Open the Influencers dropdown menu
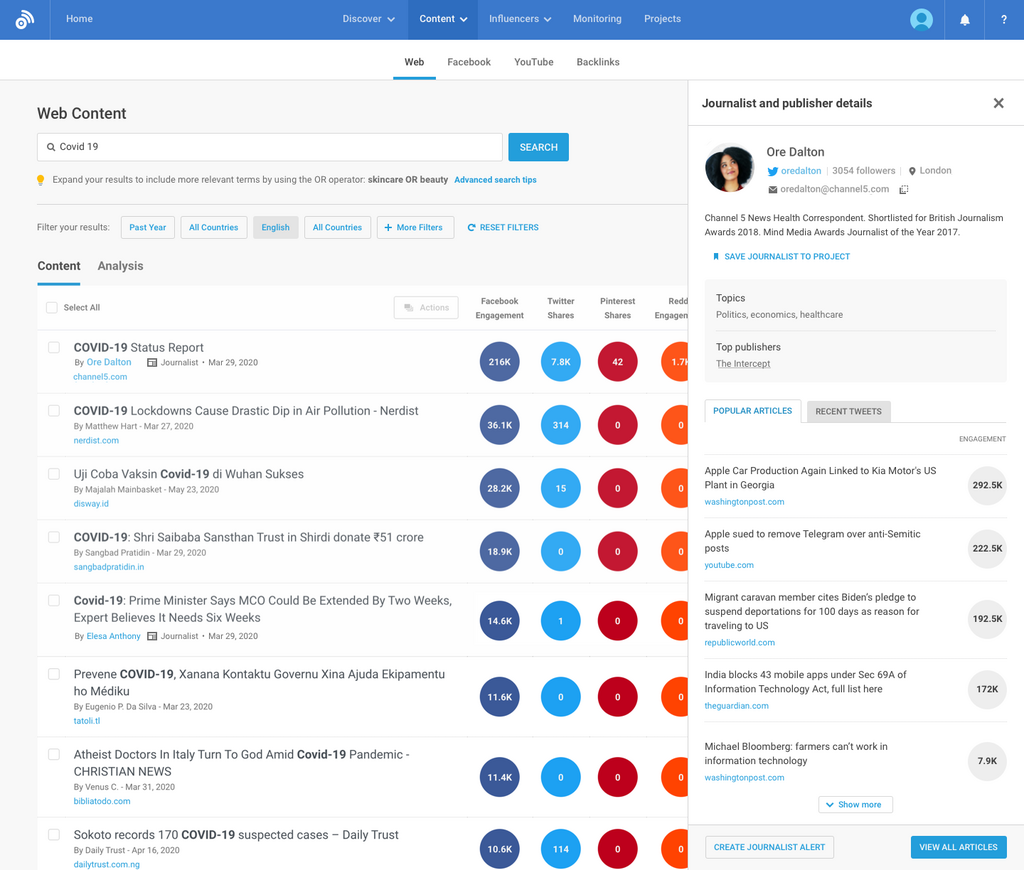The height and width of the screenshot is (870, 1024). 520,19
